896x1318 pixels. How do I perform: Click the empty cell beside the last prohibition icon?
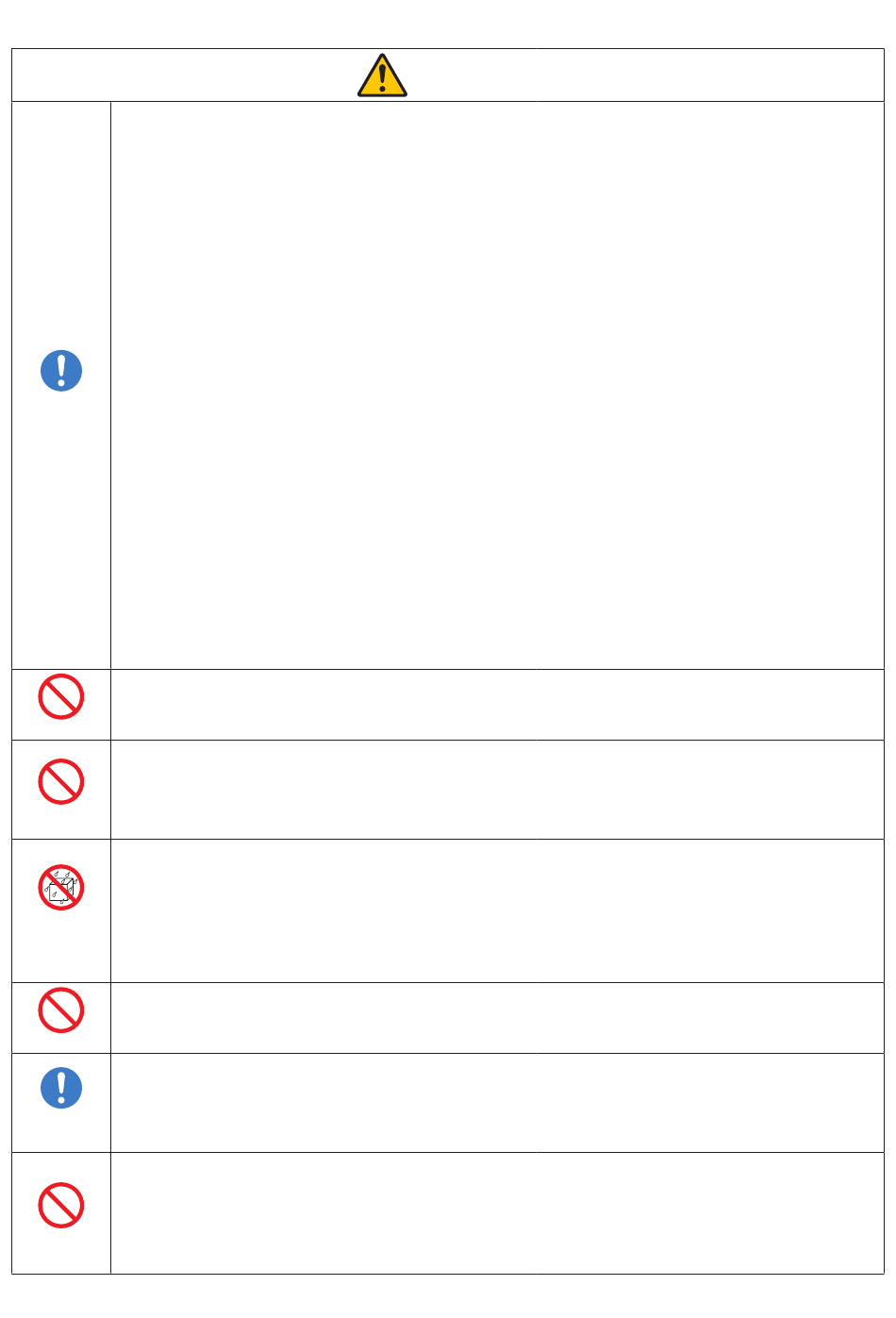497,1213
